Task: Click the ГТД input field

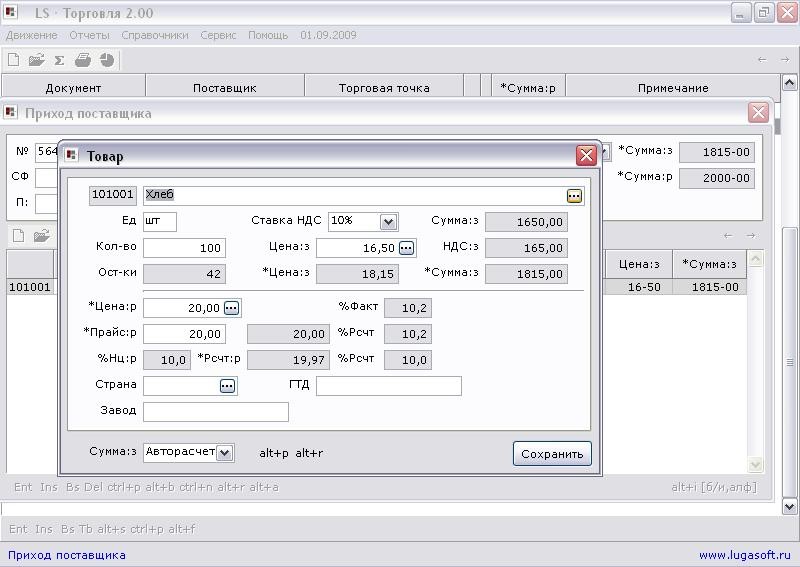Action: click(x=389, y=386)
